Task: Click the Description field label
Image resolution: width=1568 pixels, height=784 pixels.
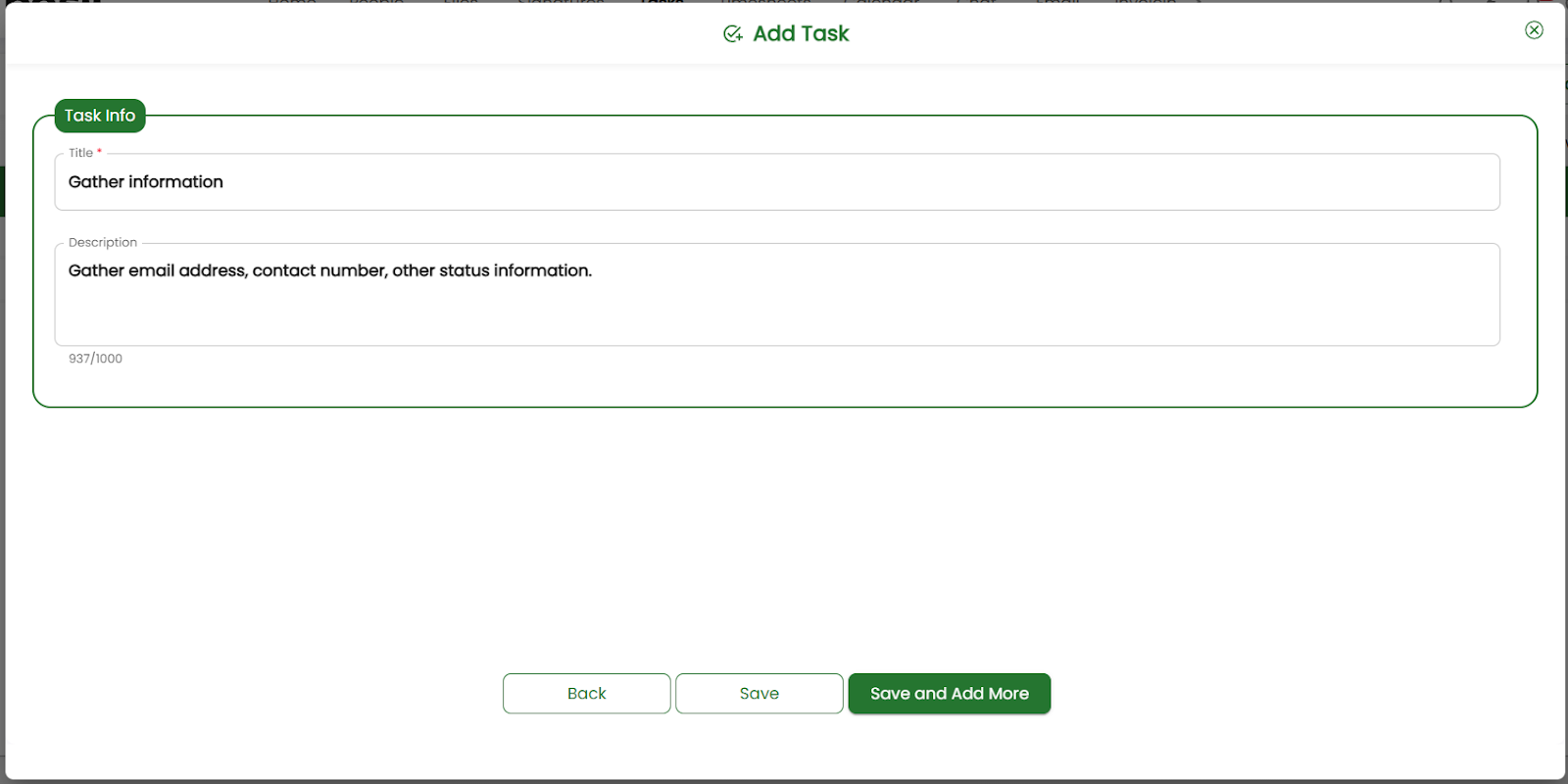Action: [103, 243]
